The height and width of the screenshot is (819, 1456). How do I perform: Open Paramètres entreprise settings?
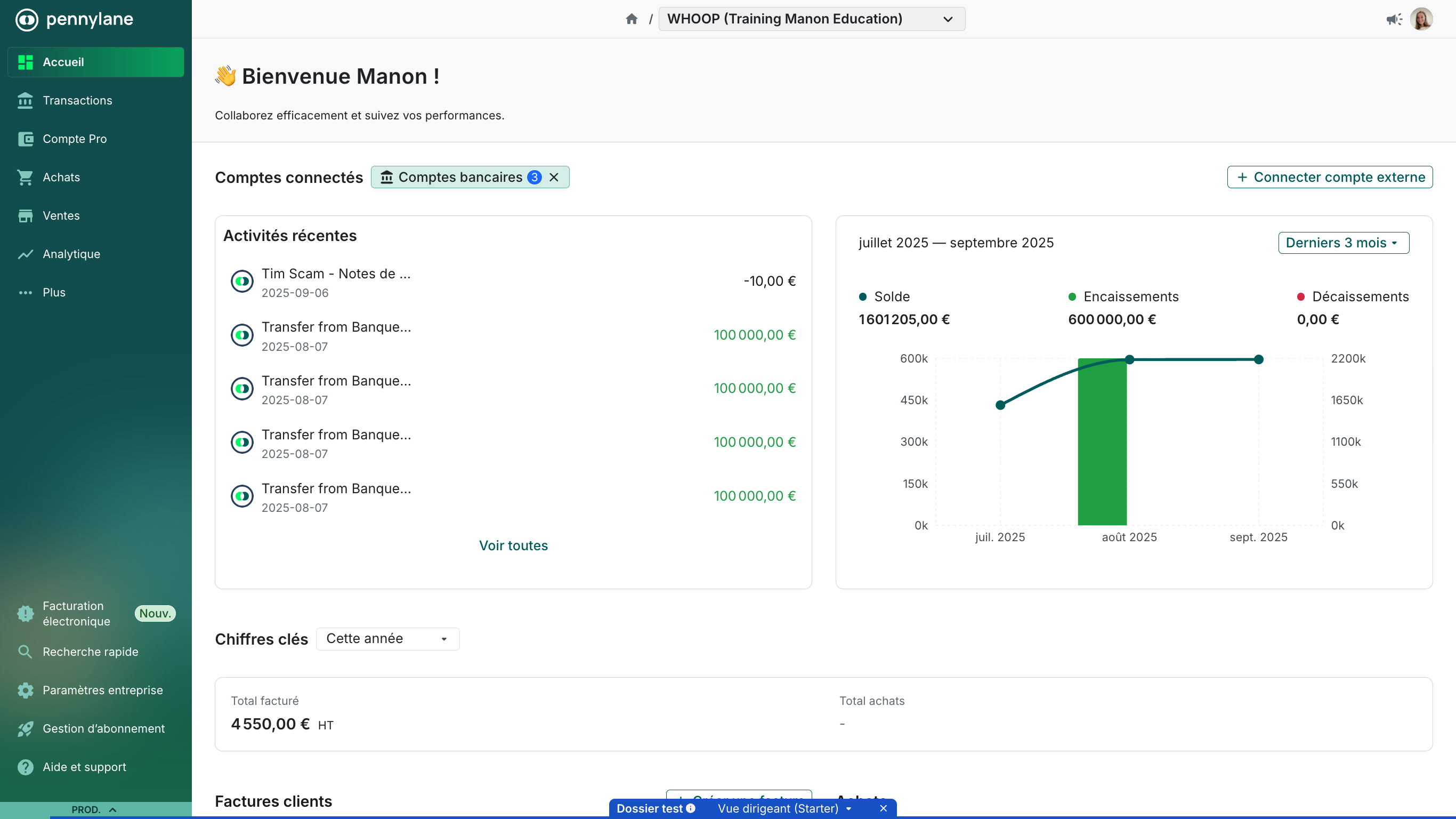102,690
